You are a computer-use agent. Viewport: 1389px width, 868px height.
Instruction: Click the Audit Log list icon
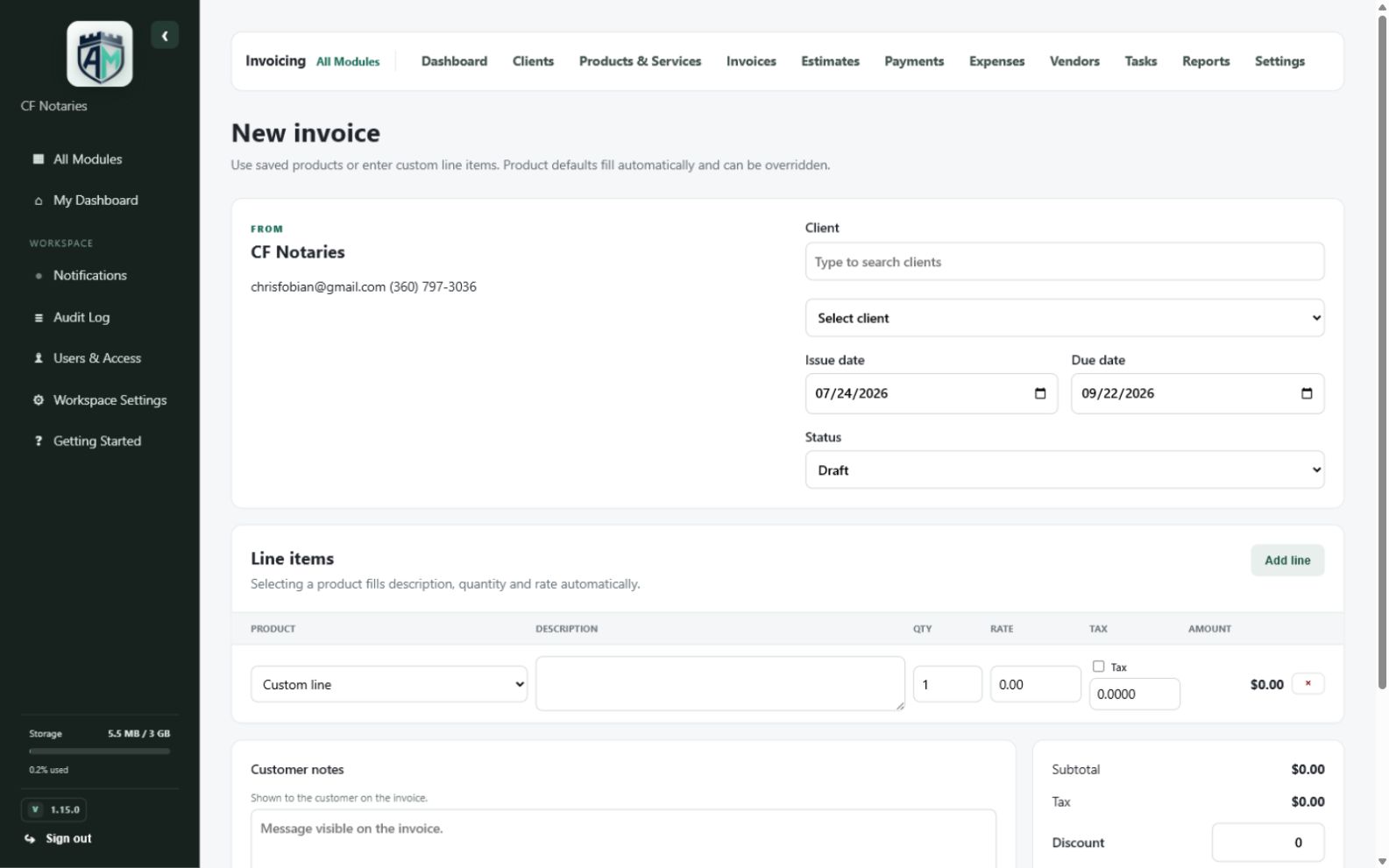click(39, 318)
